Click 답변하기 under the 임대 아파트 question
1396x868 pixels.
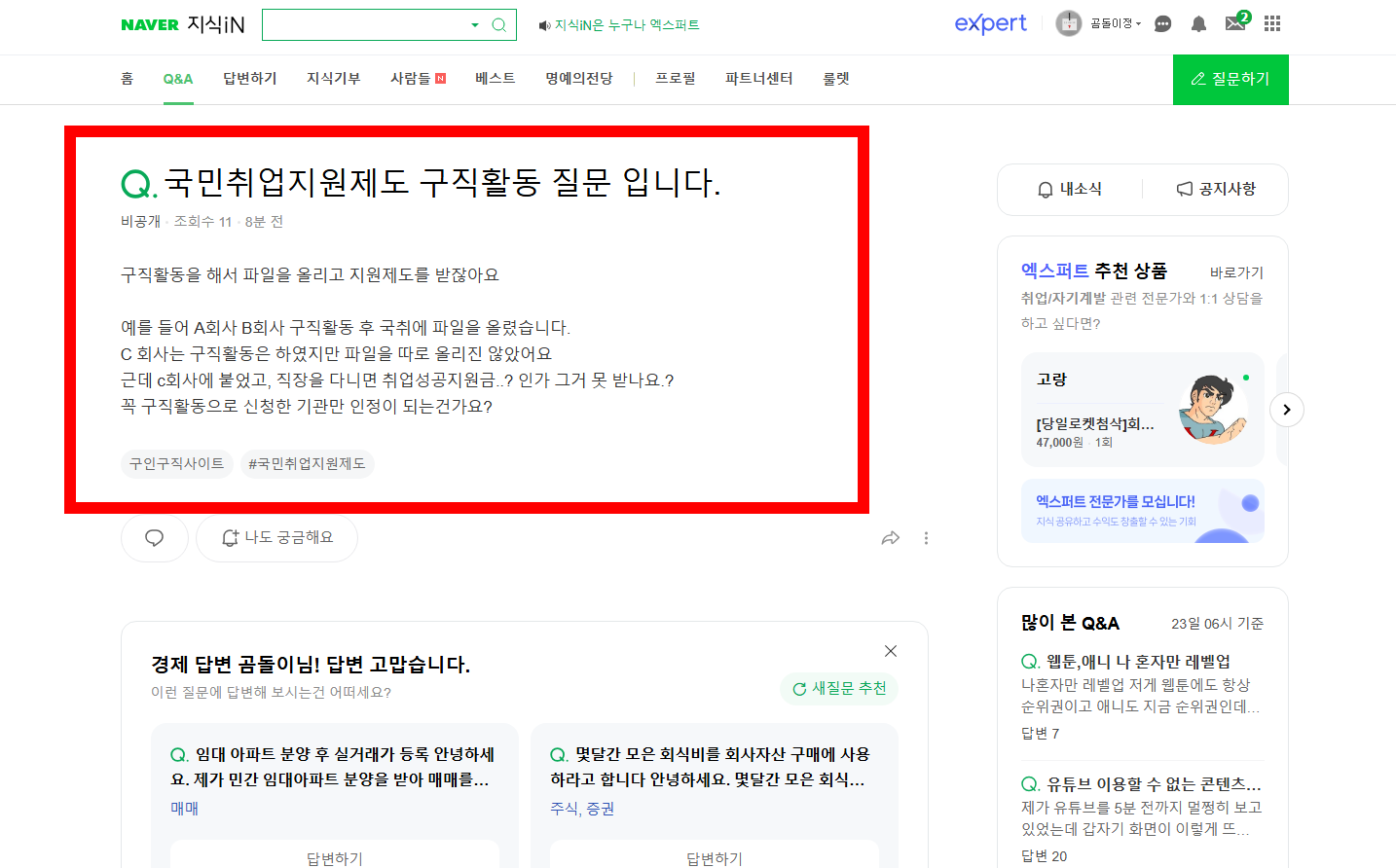(x=335, y=856)
